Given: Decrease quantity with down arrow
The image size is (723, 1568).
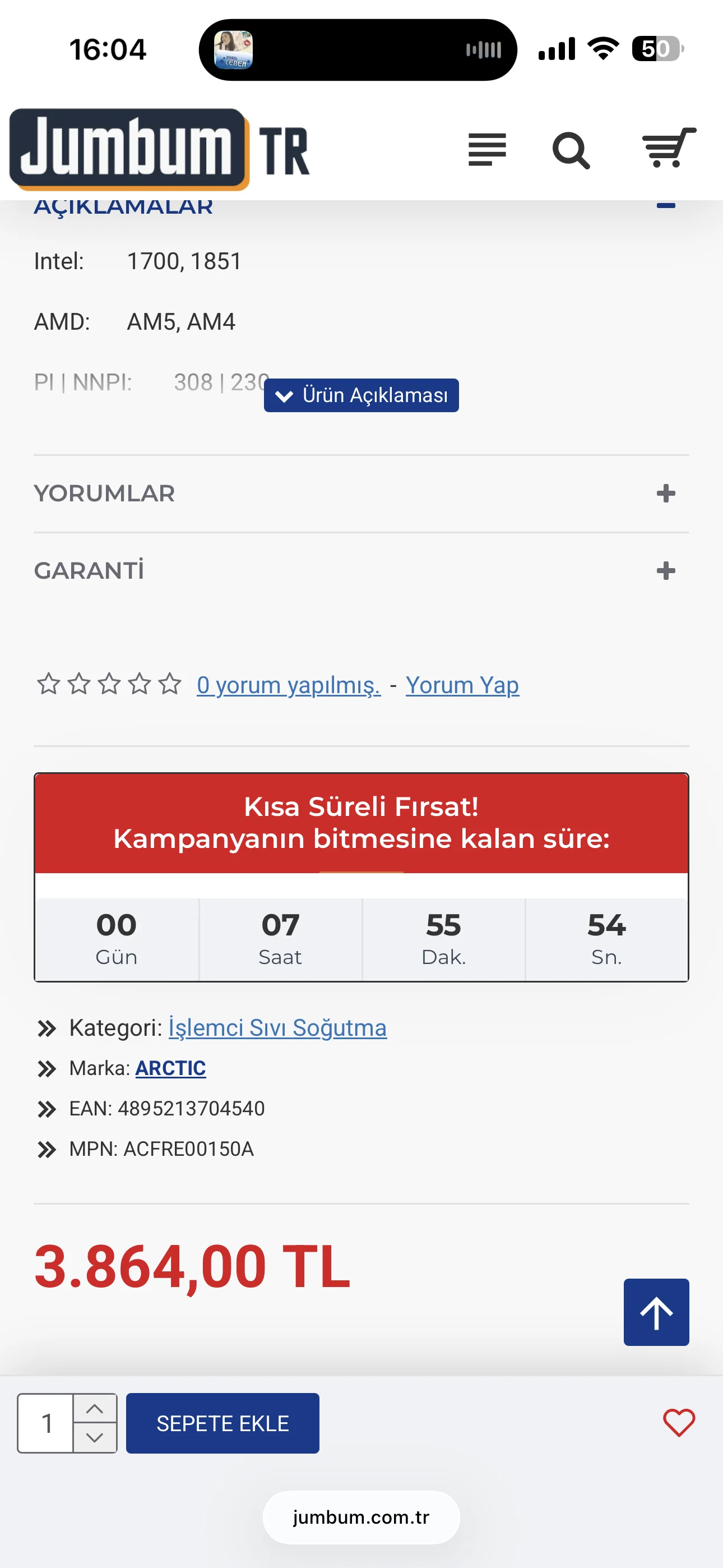Looking at the screenshot, I should tap(94, 1437).
